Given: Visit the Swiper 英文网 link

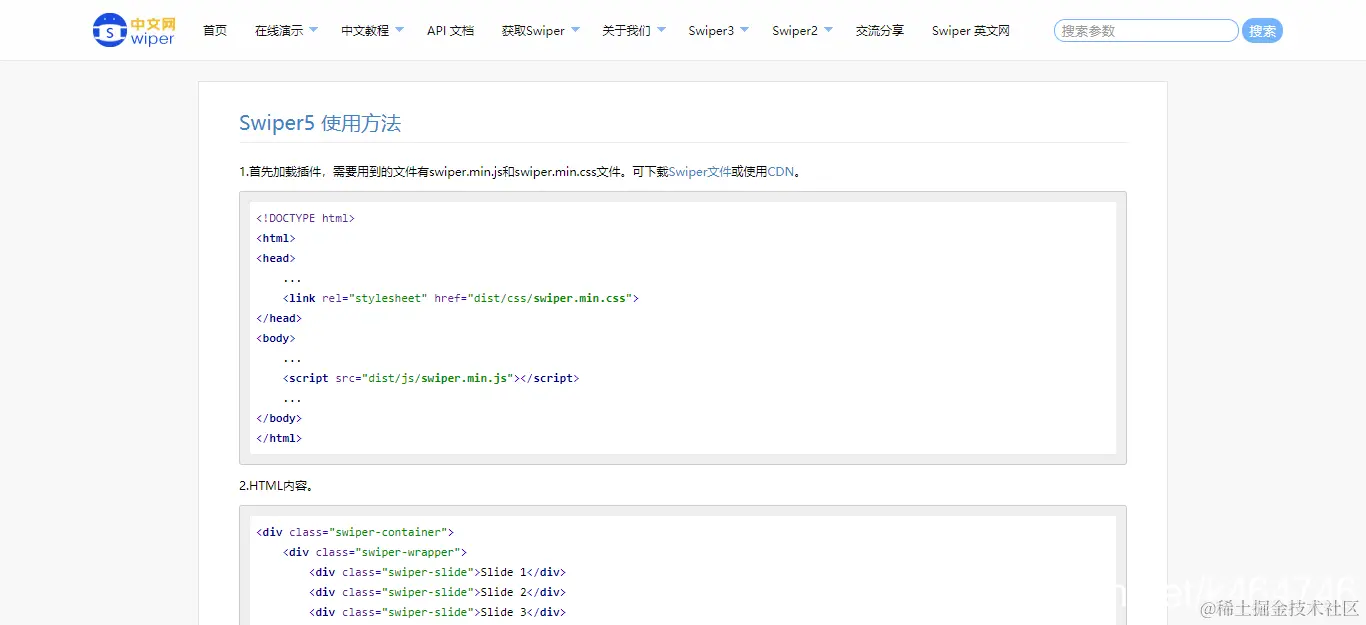Looking at the screenshot, I should (x=971, y=31).
